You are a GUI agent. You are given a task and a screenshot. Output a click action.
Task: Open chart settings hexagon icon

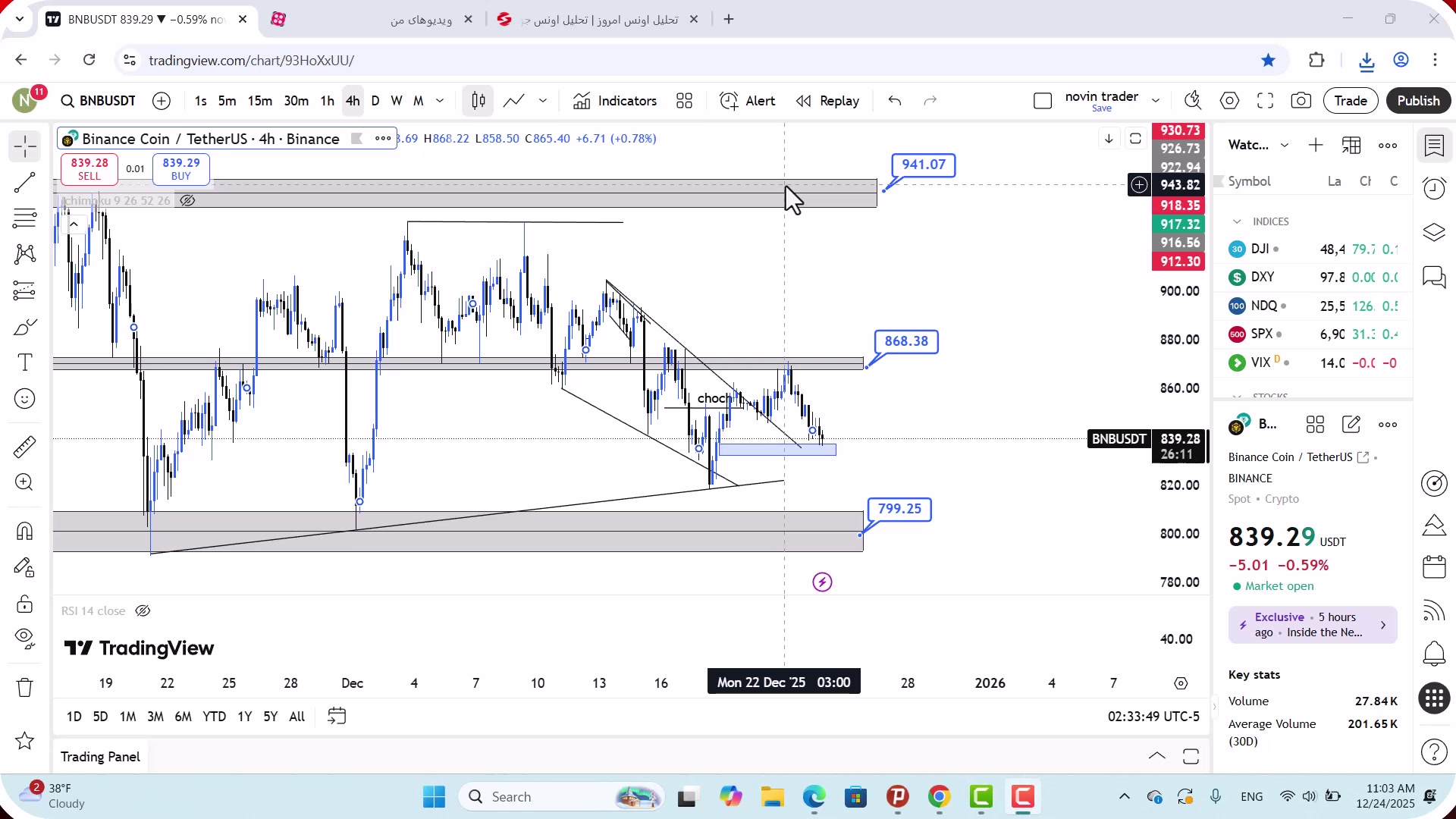pos(1229,101)
